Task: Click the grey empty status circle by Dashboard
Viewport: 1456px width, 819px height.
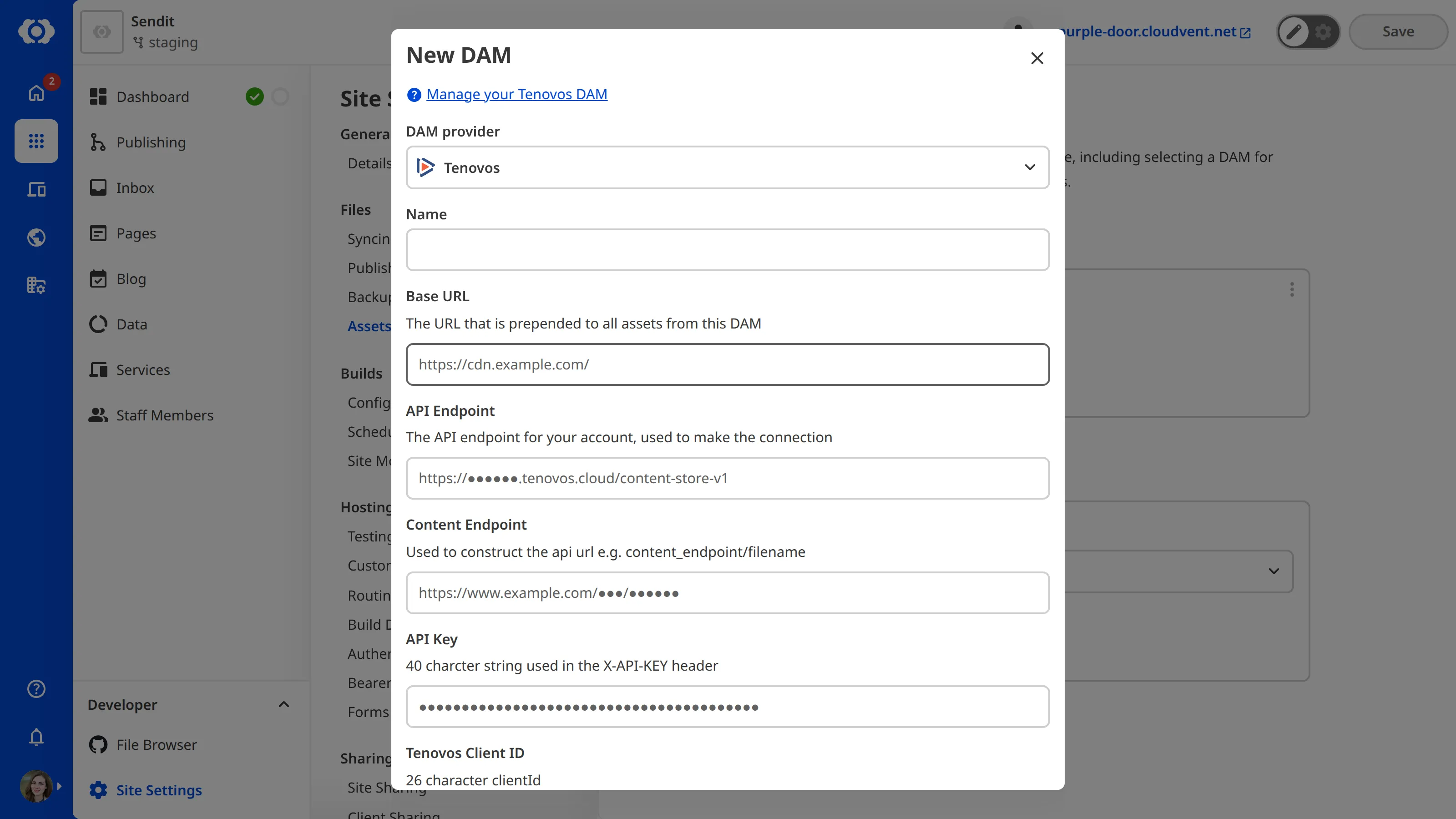Action: point(280,96)
